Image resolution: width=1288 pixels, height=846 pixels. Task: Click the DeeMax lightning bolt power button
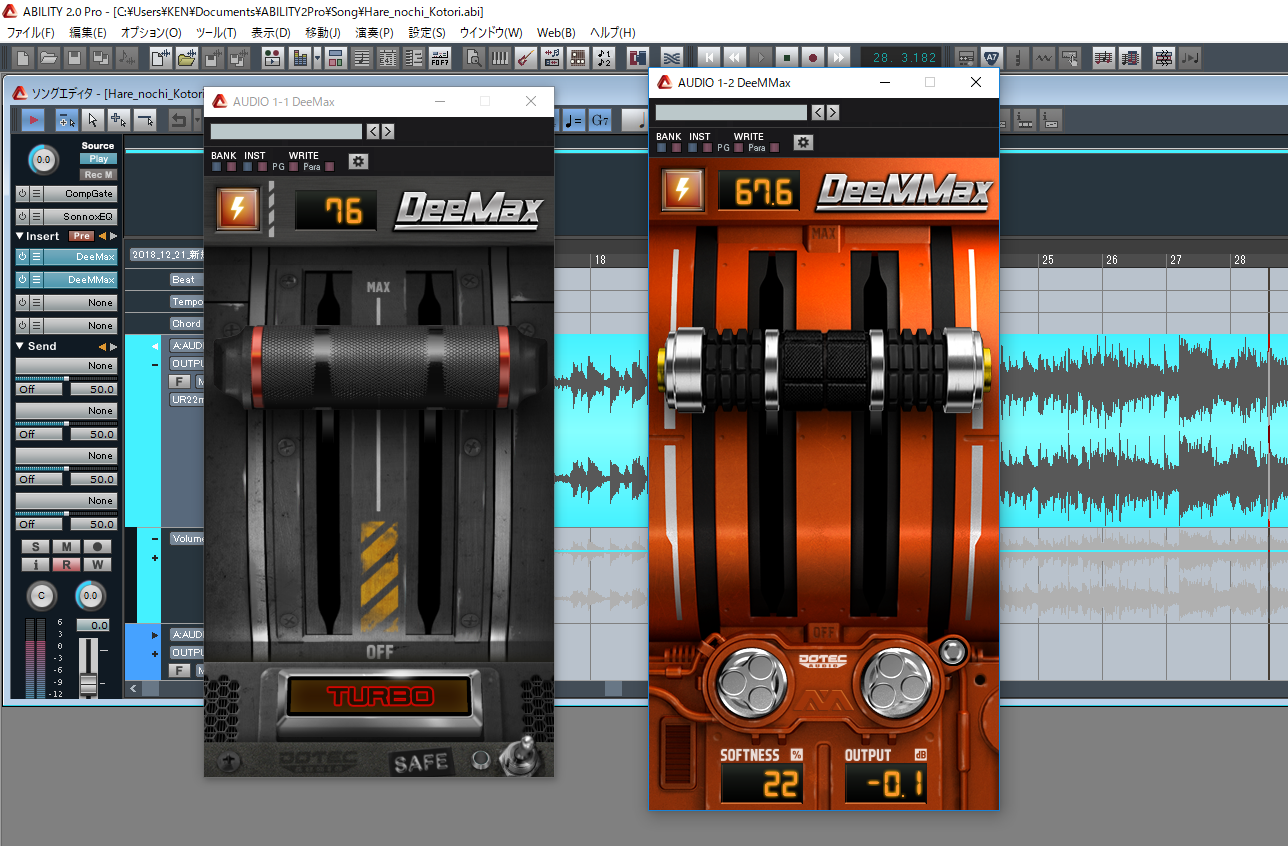coord(238,209)
